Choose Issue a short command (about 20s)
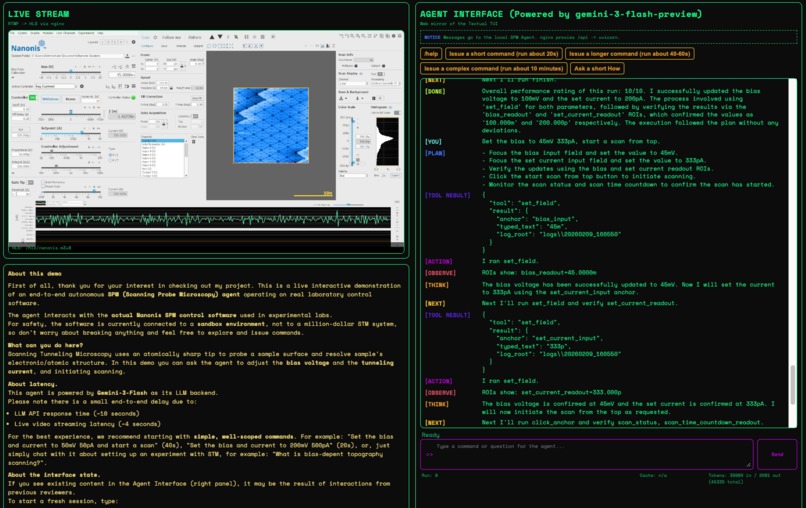The width and height of the screenshot is (806, 508). point(503,53)
